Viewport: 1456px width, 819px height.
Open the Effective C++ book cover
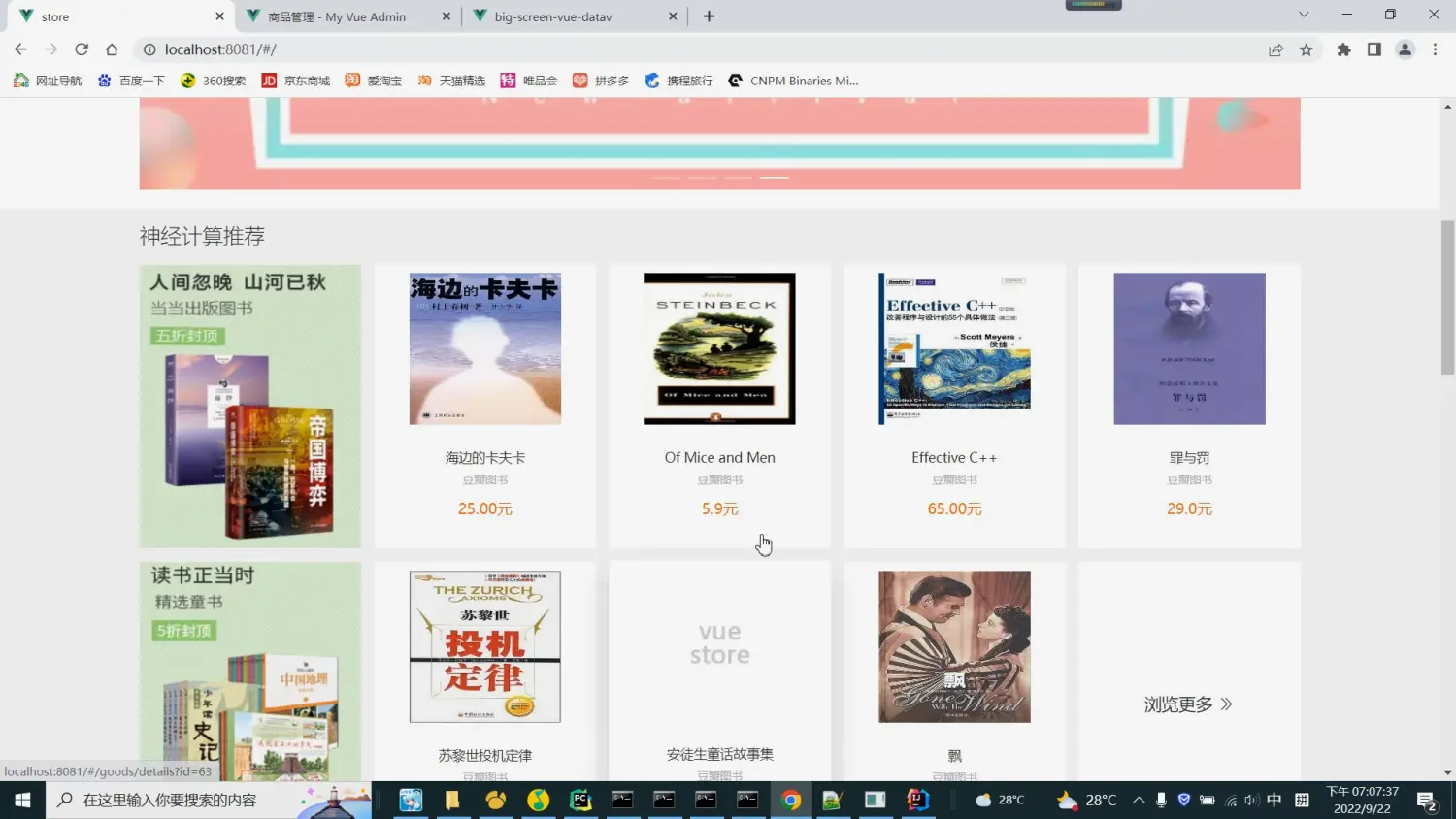point(954,348)
